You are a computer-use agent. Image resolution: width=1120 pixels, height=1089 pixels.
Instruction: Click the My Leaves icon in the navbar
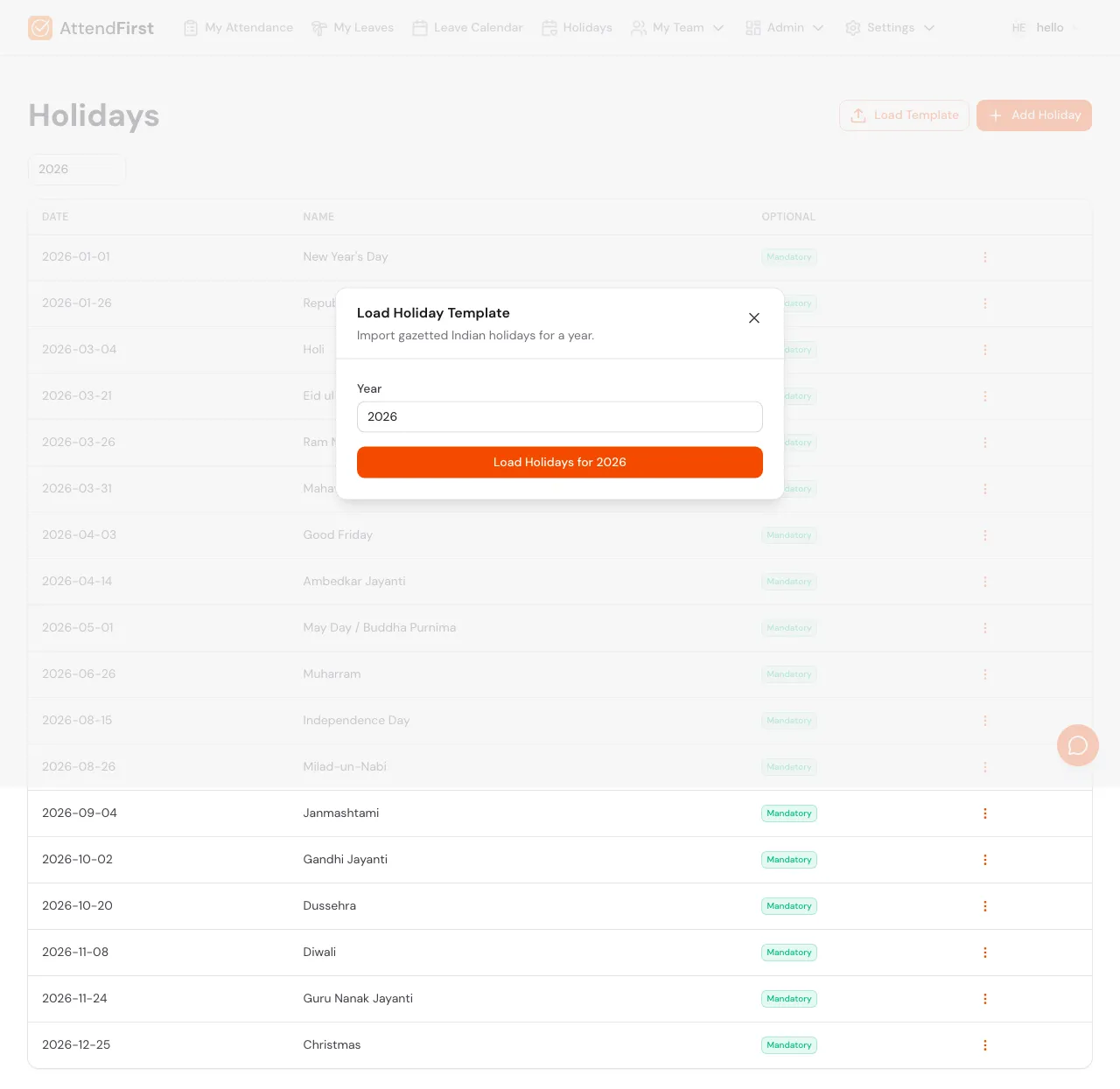click(x=318, y=27)
